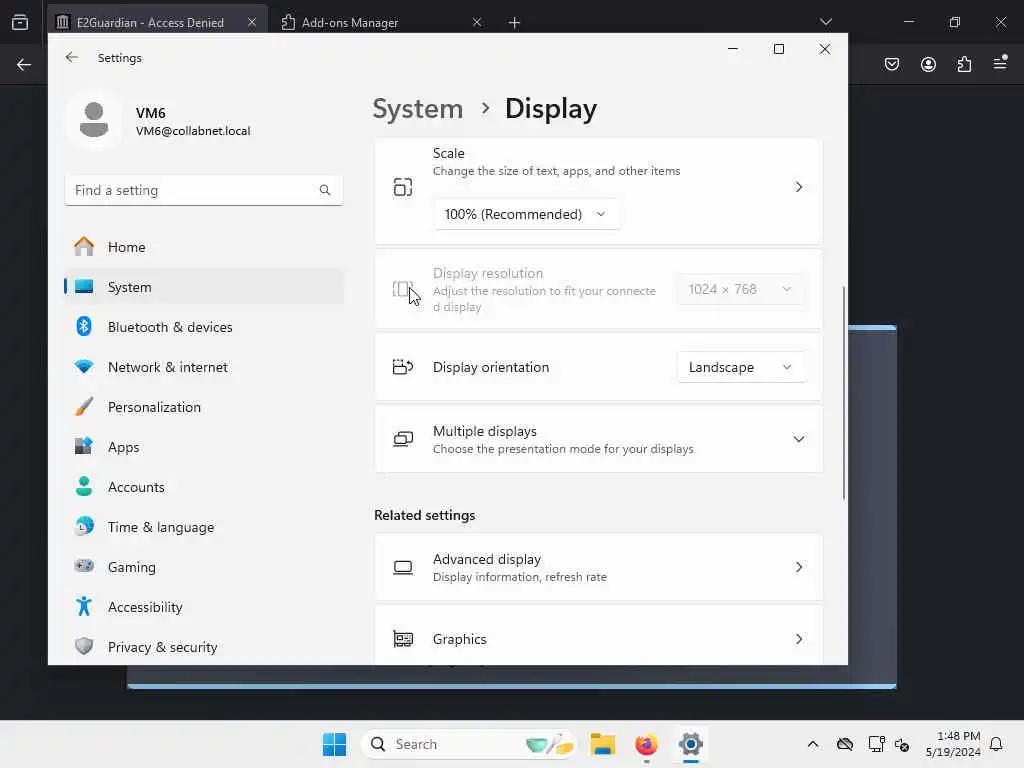Click the Scale icon
Image resolution: width=1024 pixels, height=768 pixels.
[x=403, y=187]
